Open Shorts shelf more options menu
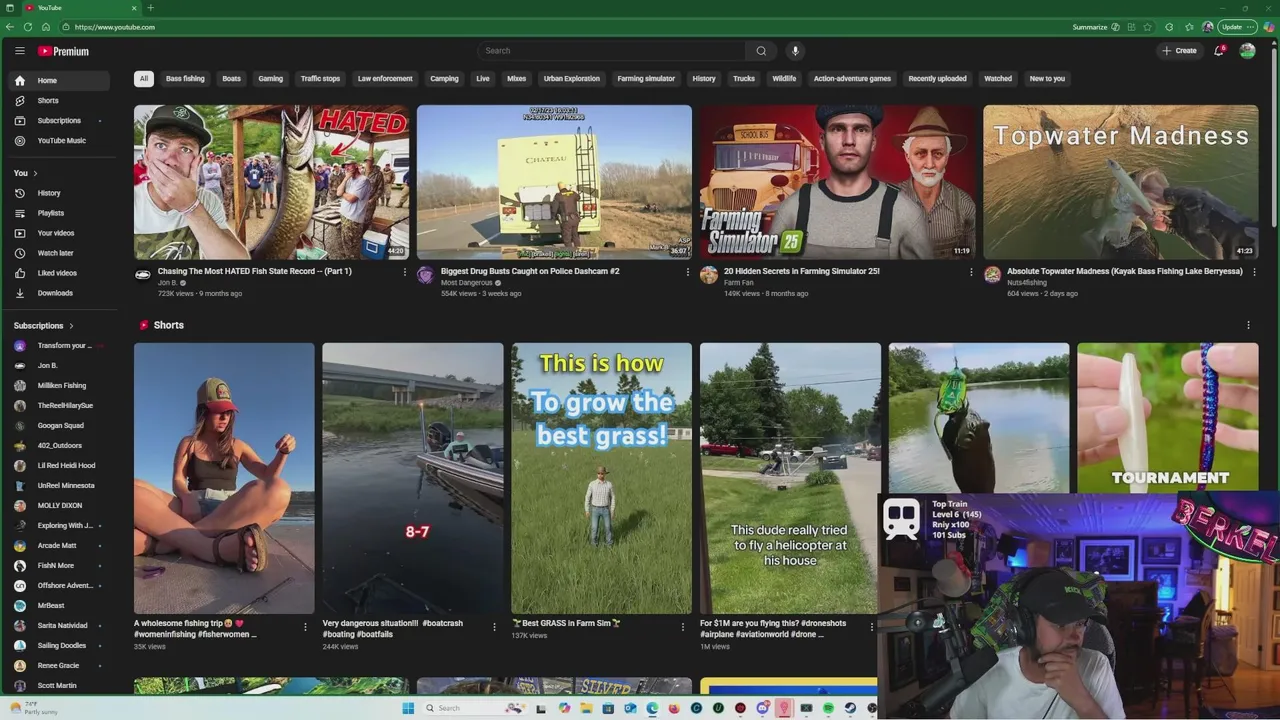 pyautogui.click(x=1248, y=325)
